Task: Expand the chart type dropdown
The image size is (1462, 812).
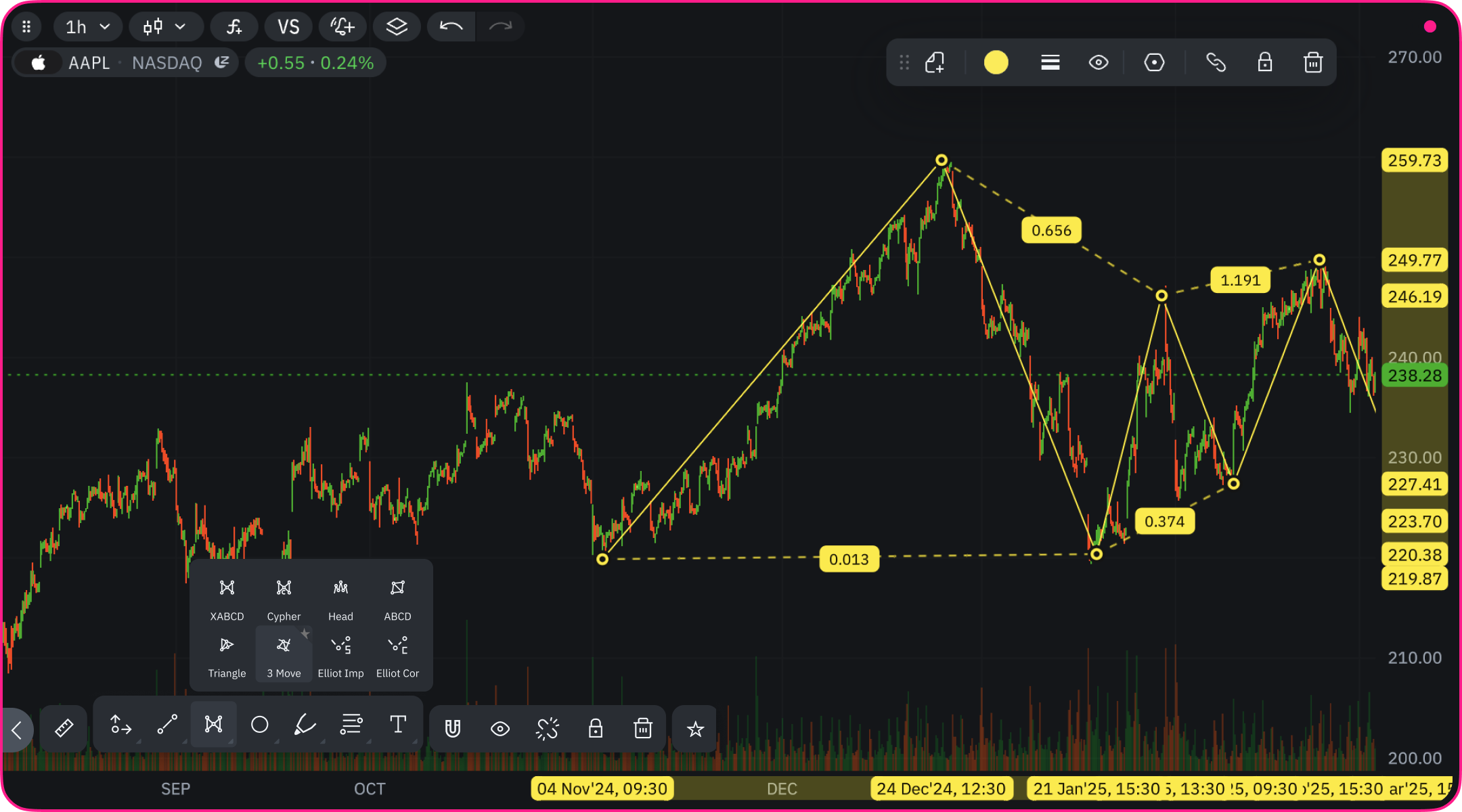Action: pos(165,27)
